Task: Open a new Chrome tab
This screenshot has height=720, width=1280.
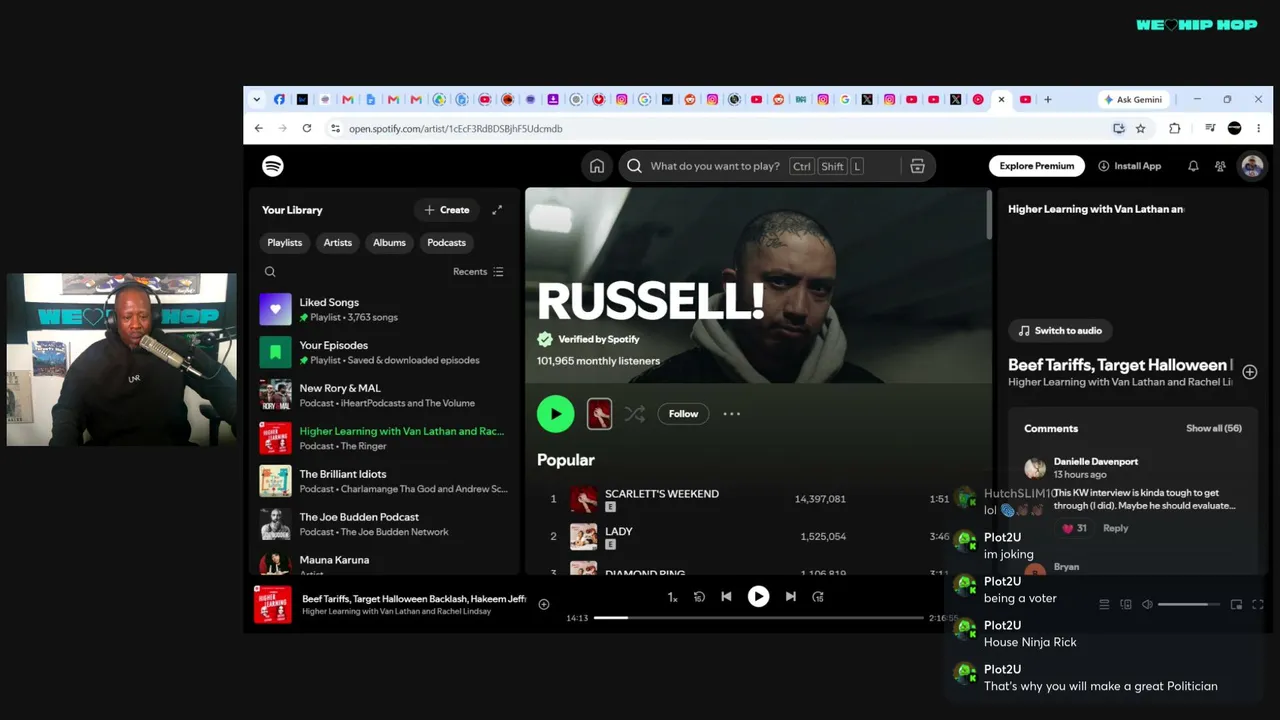Action: point(1048,100)
